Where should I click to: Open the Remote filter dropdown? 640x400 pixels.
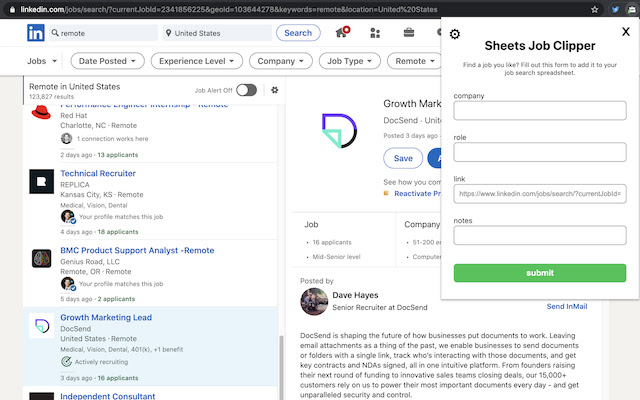414,61
